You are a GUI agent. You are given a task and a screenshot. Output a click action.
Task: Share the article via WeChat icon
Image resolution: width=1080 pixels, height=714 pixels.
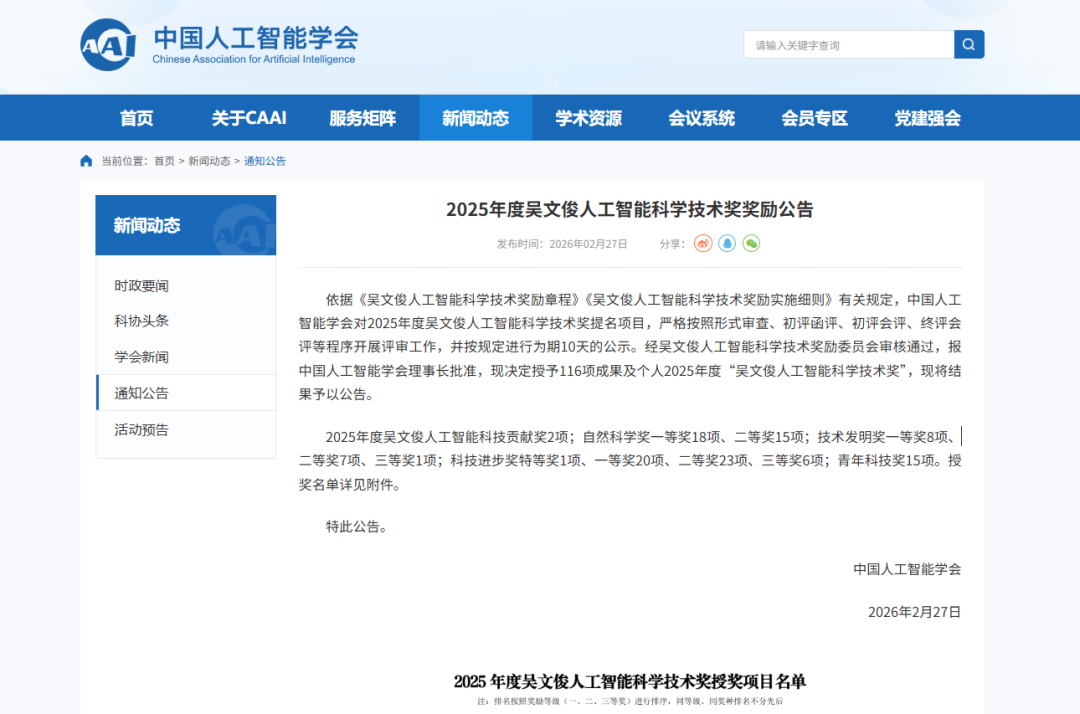coord(751,243)
